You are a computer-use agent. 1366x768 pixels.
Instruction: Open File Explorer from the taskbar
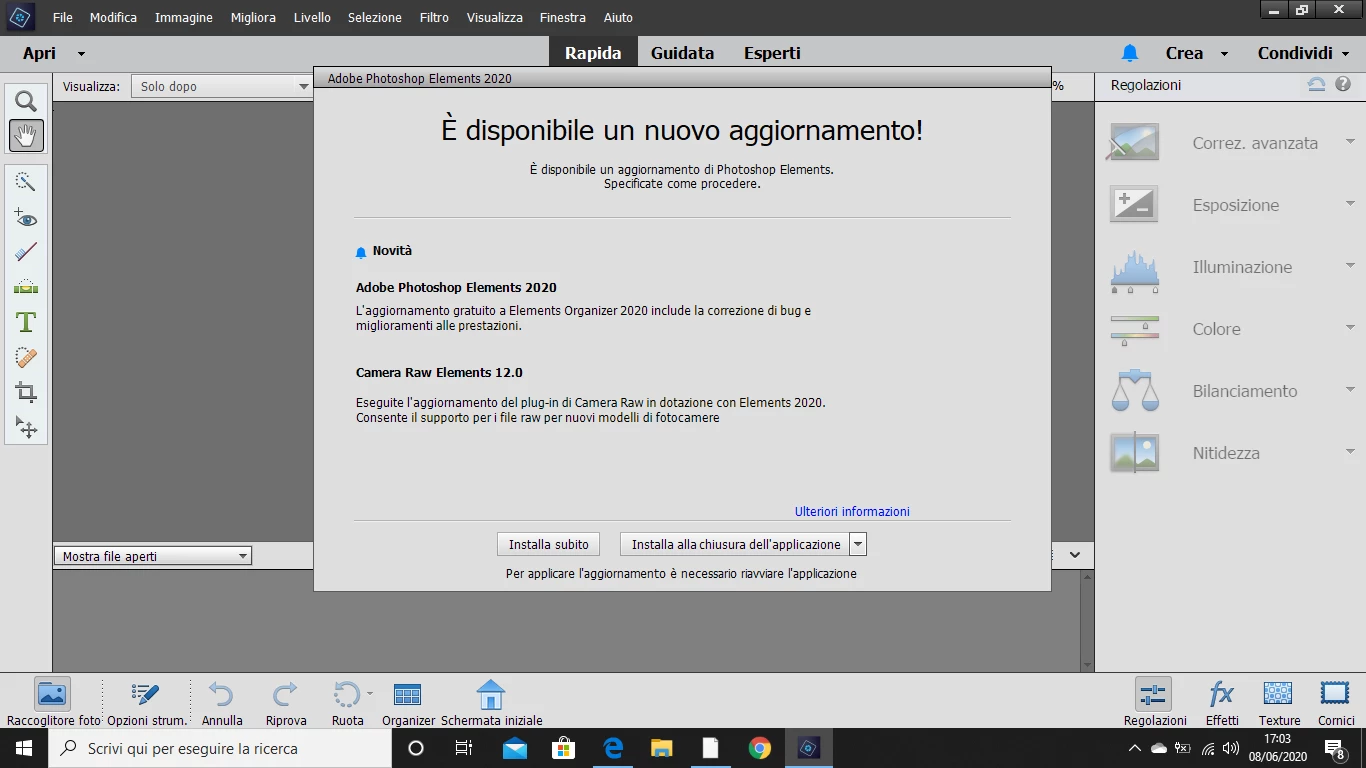pyautogui.click(x=662, y=748)
